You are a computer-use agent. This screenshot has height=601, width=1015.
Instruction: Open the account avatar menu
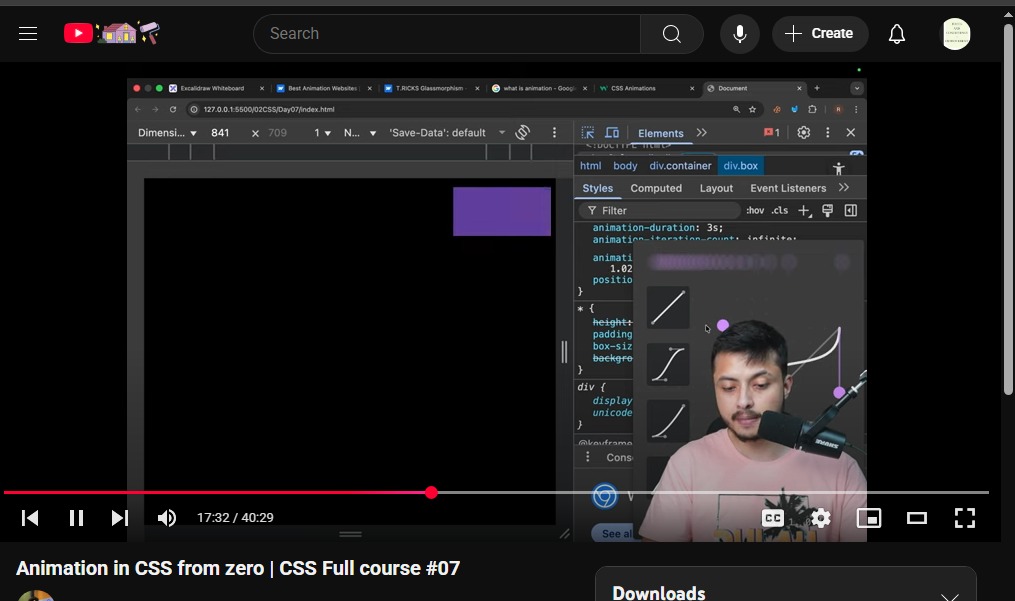pos(956,34)
